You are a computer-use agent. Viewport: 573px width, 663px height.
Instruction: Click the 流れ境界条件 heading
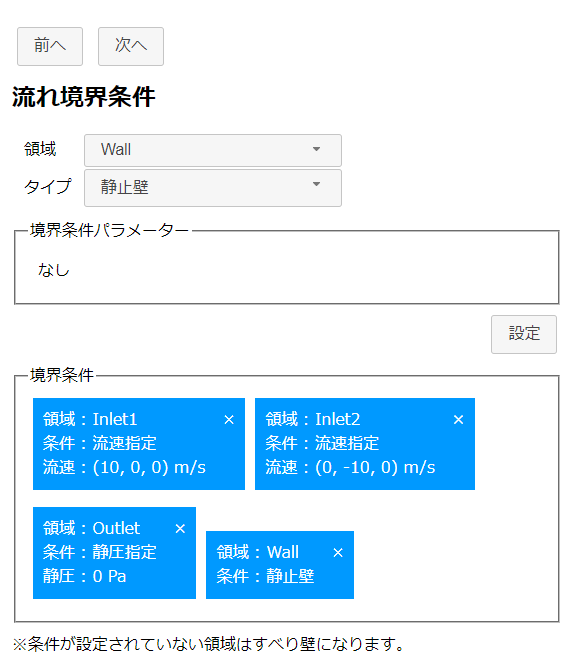[84, 97]
